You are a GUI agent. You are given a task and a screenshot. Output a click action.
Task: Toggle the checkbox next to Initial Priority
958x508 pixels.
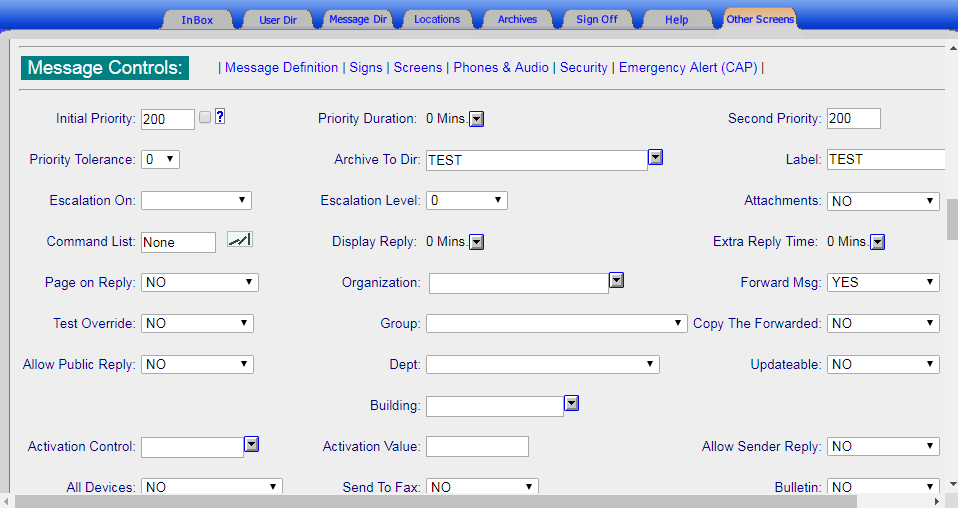pyautogui.click(x=205, y=117)
